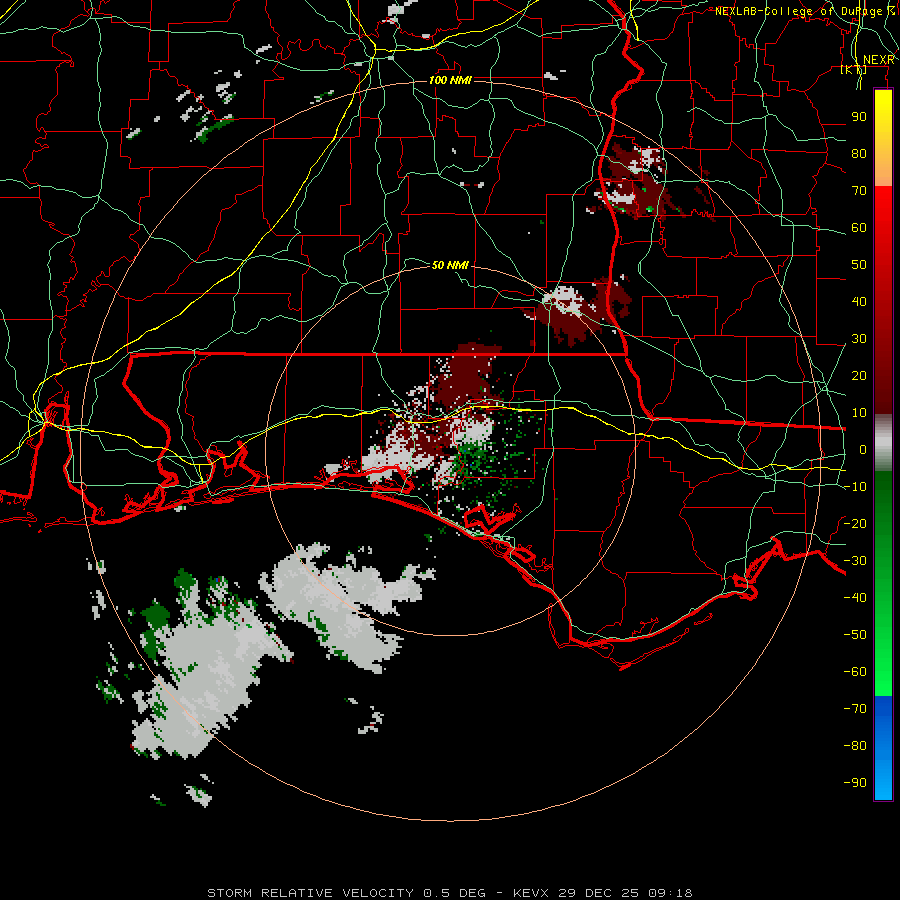Viewport: 900px width, 900px height.
Task: Select the positive 50 value on velocity scale
Action: [859, 265]
